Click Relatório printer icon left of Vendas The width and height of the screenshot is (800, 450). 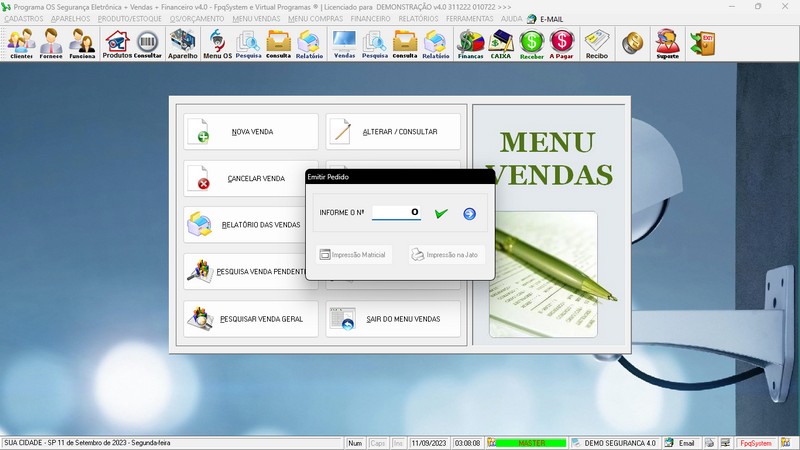pyautogui.click(x=309, y=44)
